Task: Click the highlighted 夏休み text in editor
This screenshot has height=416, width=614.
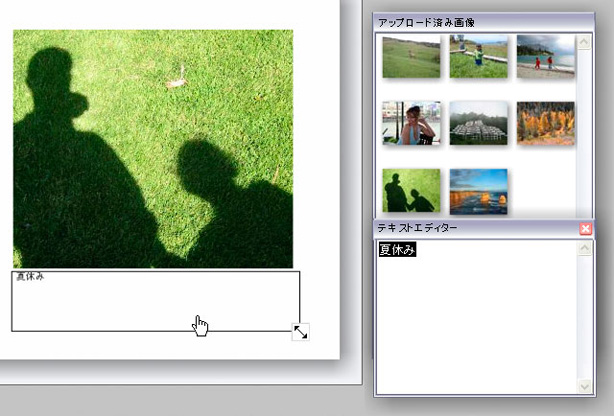Action: [397, 250]
